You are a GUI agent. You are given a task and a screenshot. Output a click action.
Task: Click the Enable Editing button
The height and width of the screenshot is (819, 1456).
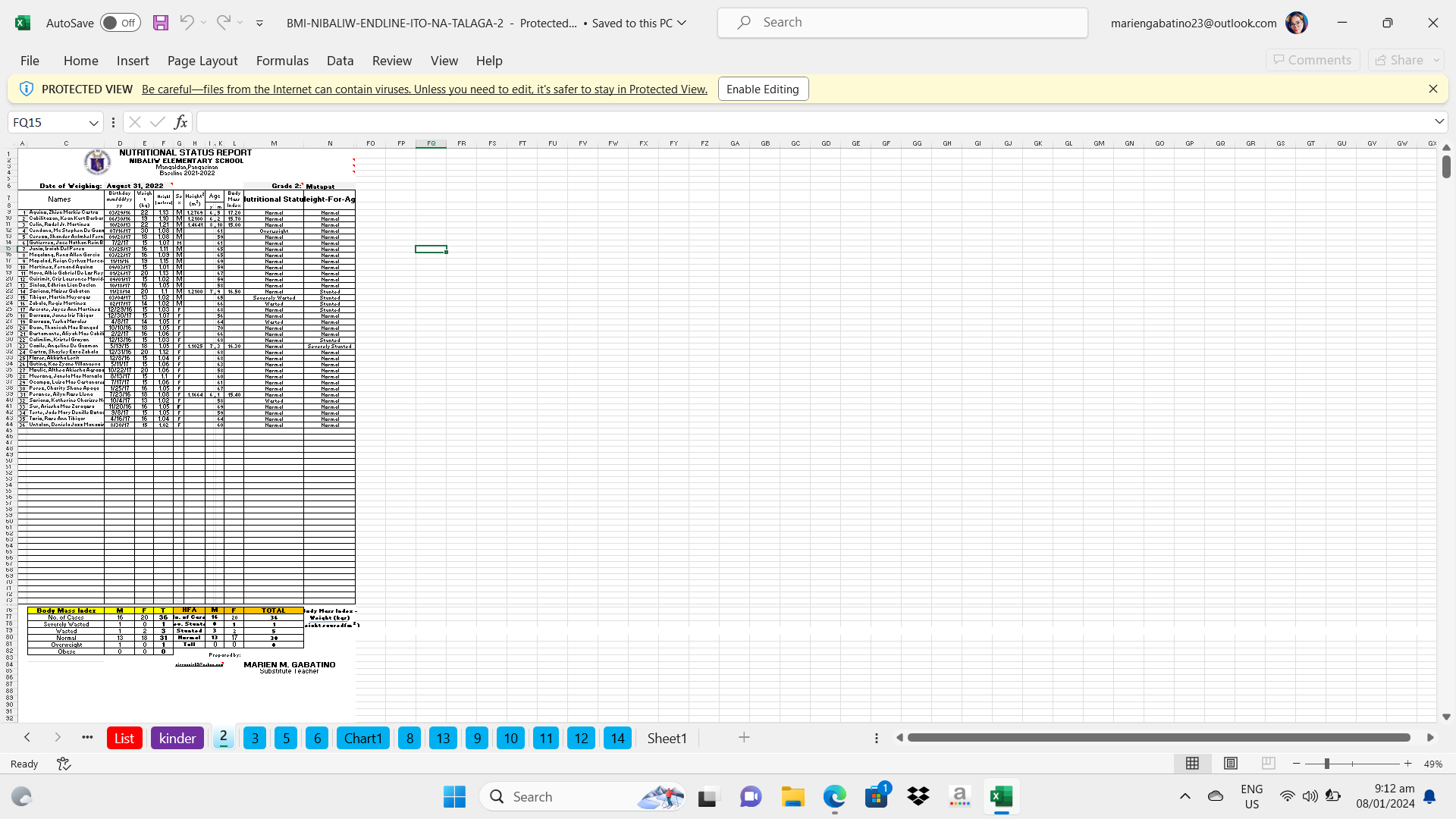pos(763,89)
